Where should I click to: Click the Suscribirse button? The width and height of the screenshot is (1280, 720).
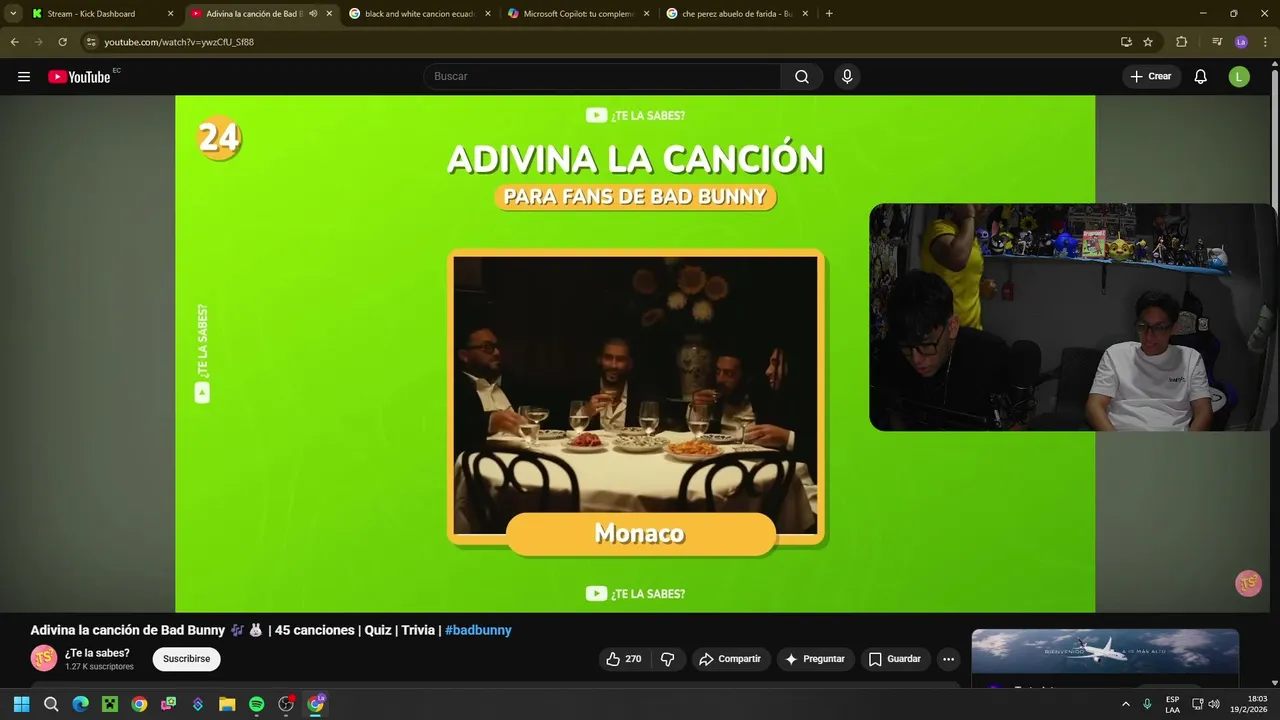coord(186,659)
